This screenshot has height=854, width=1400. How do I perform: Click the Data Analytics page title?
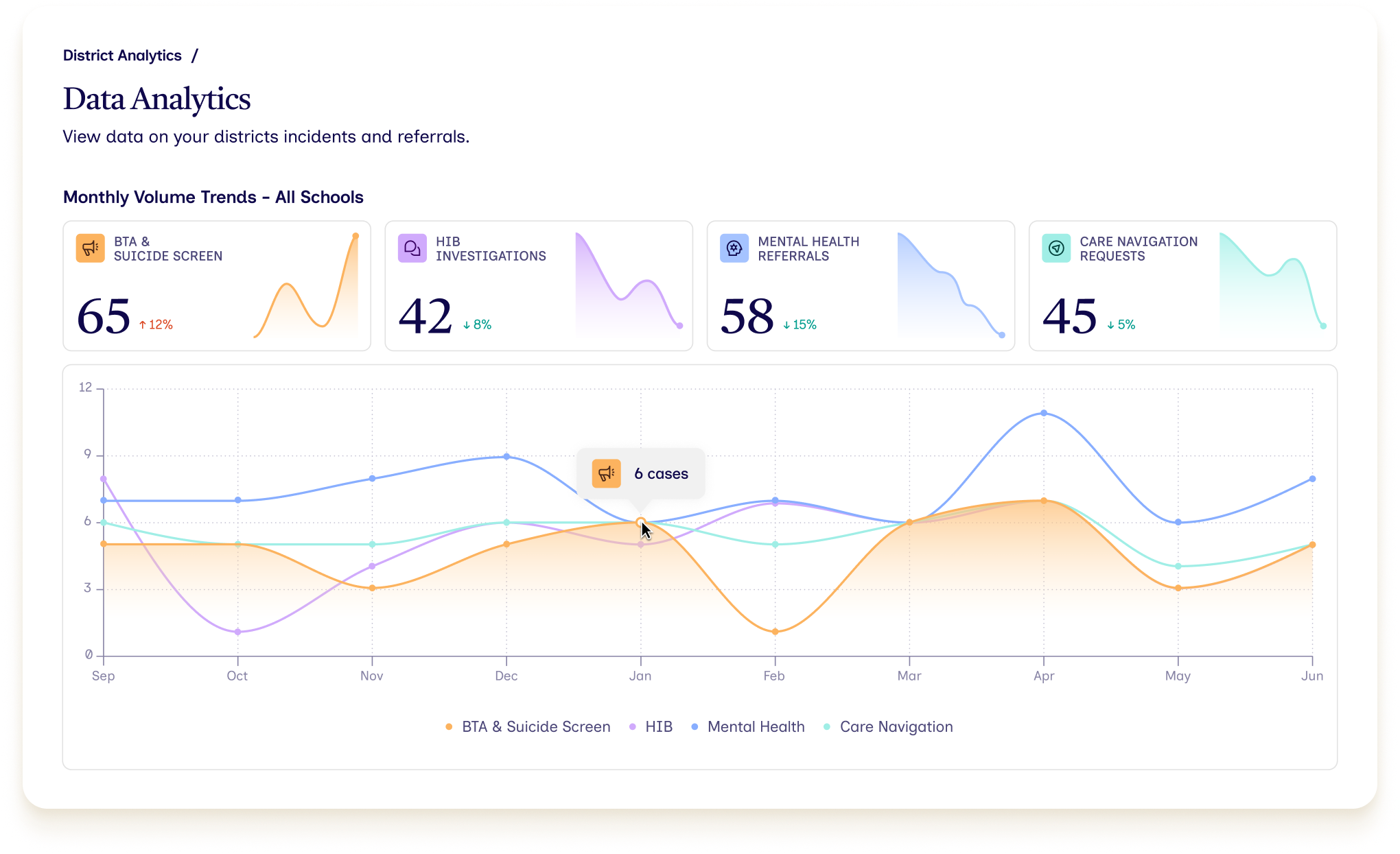click(156, 99)
